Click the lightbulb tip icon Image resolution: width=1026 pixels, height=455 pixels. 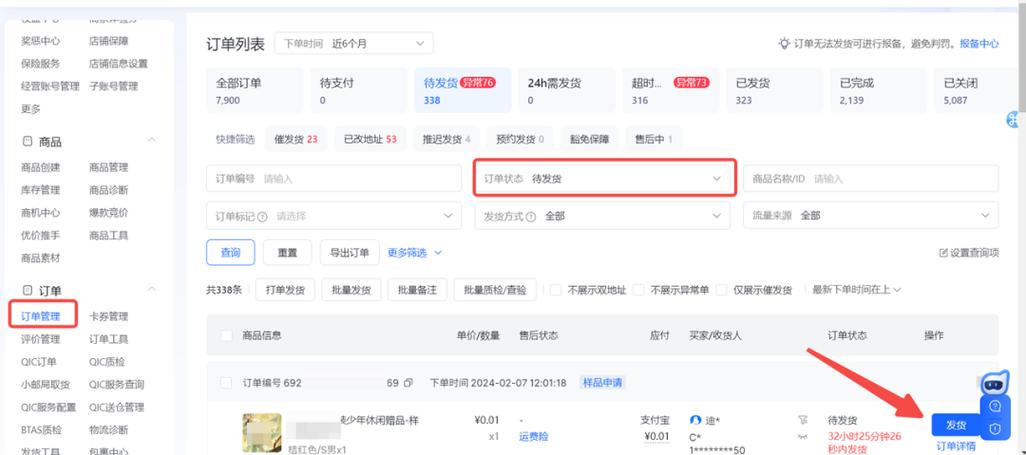[x=784, y=43]
